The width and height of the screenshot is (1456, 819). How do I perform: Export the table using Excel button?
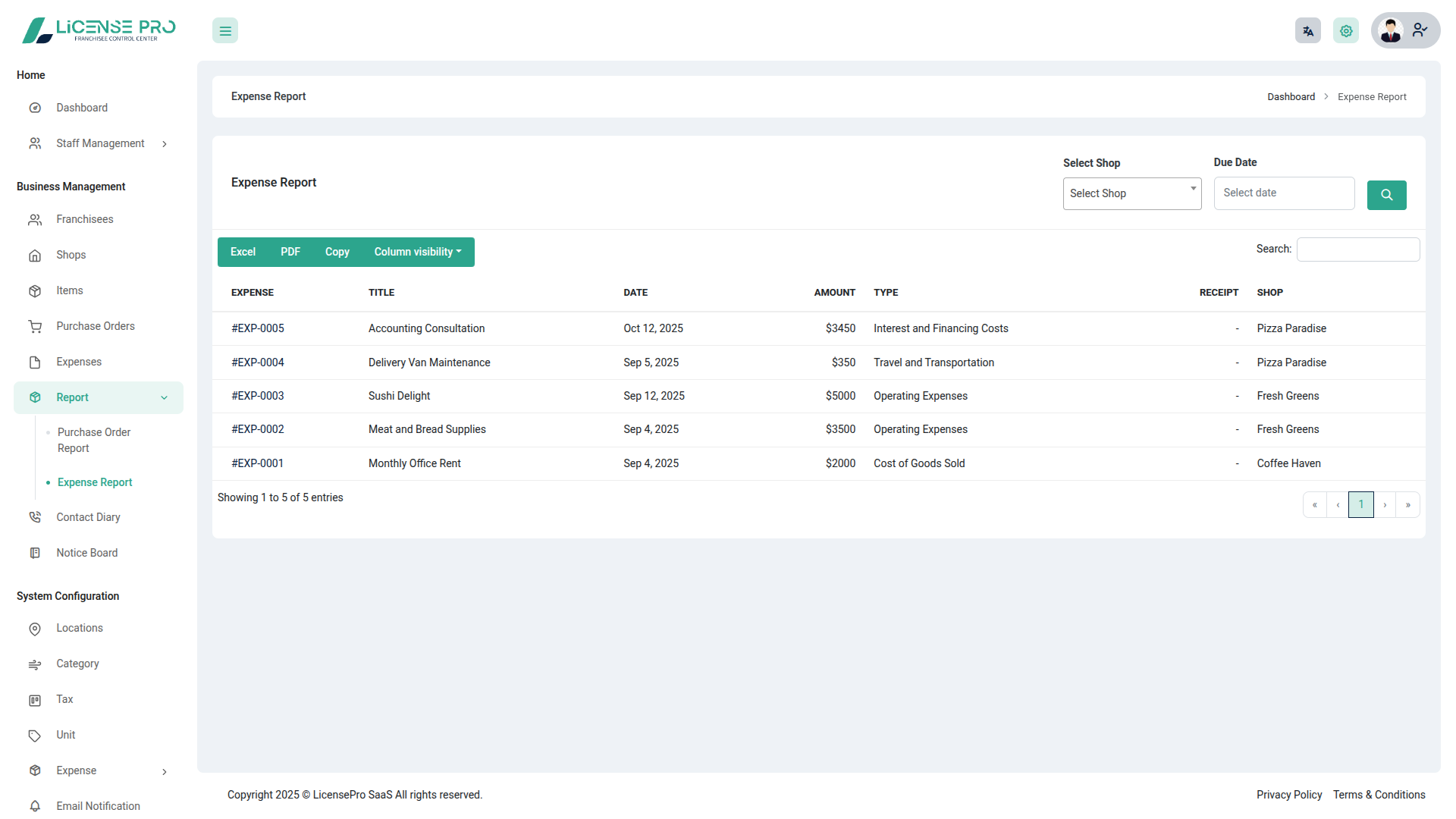243,253
